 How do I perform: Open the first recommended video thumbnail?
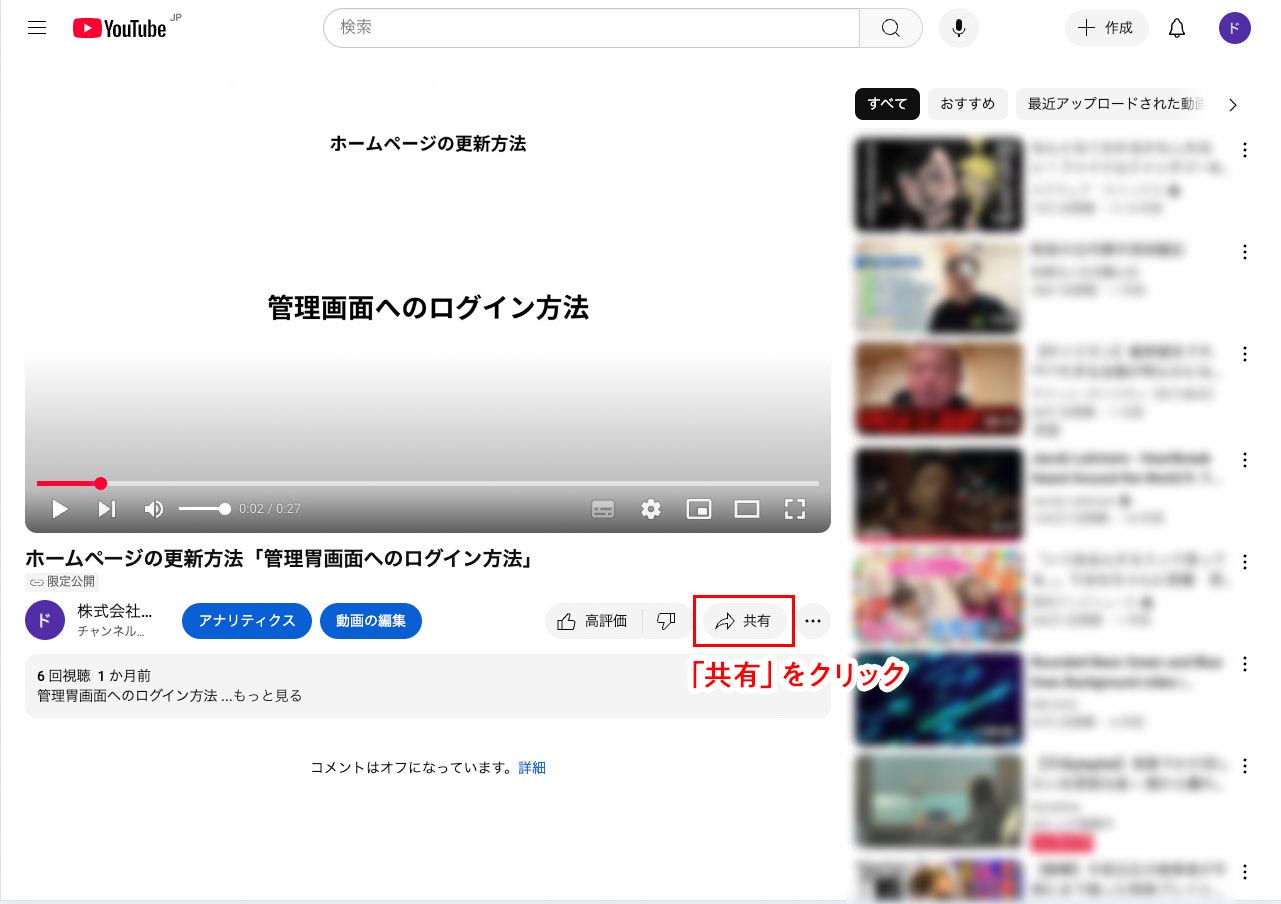pos(939,185)
